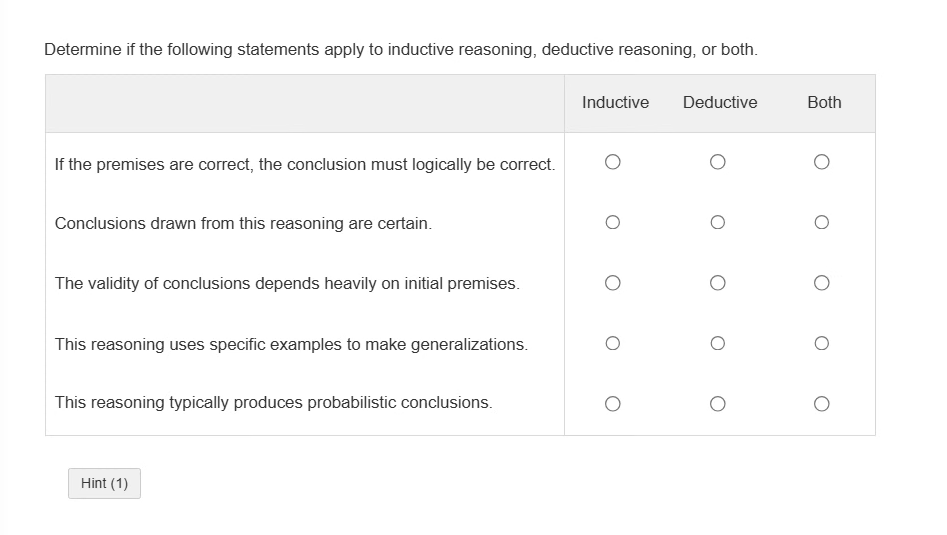
Task: Mark Inductive for 'depends heavily on initial premises'
Action: tap(614, 283)
